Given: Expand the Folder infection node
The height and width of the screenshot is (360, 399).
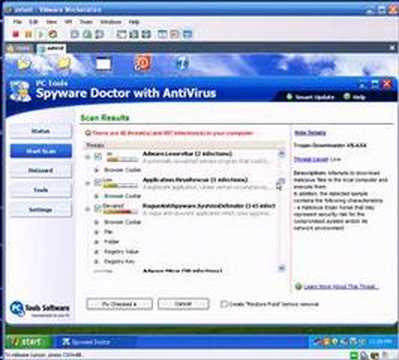Looking at the screenshot, I should tap(97, 242).
